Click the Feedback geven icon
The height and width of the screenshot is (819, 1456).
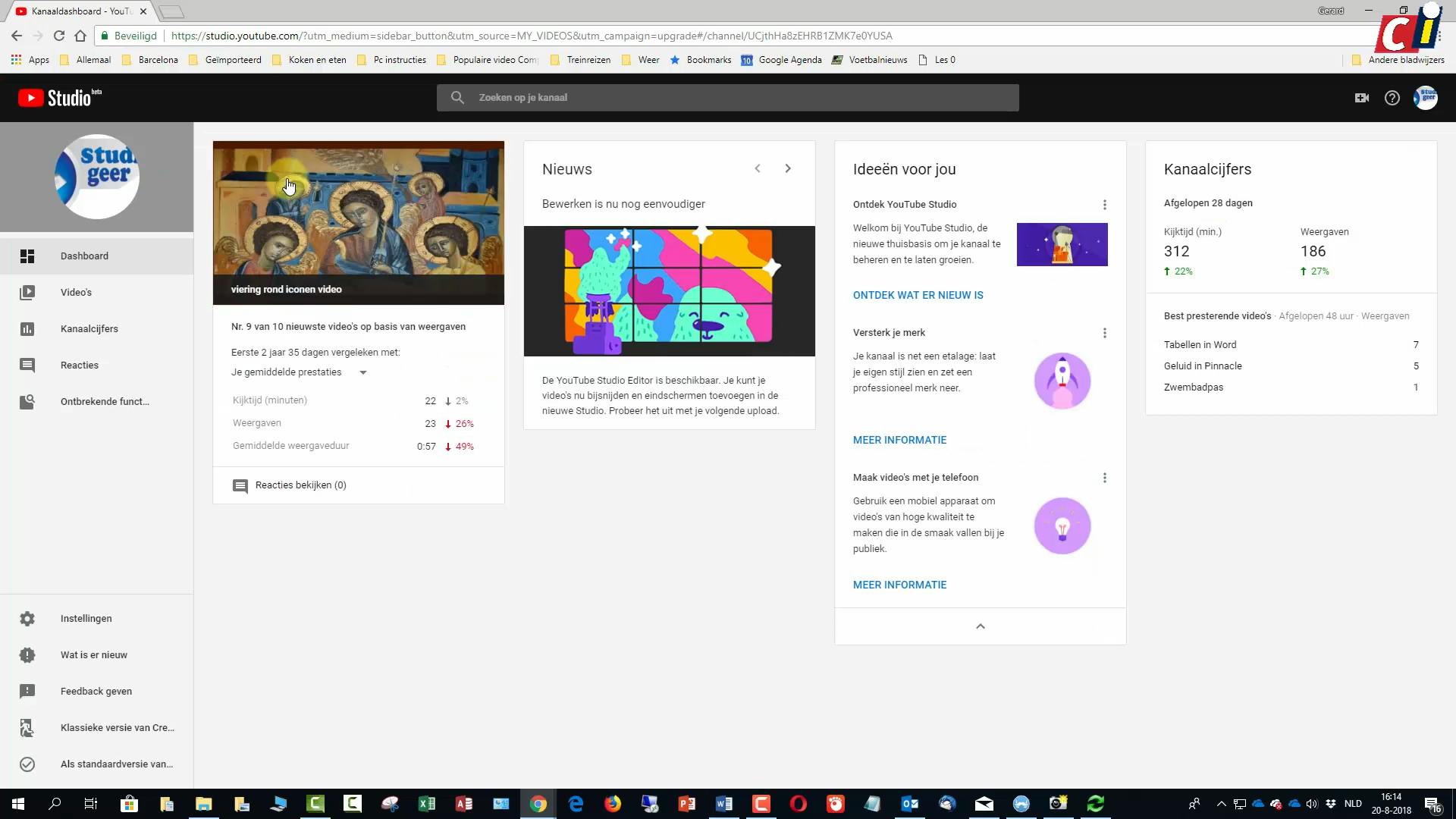click(27, 692)
